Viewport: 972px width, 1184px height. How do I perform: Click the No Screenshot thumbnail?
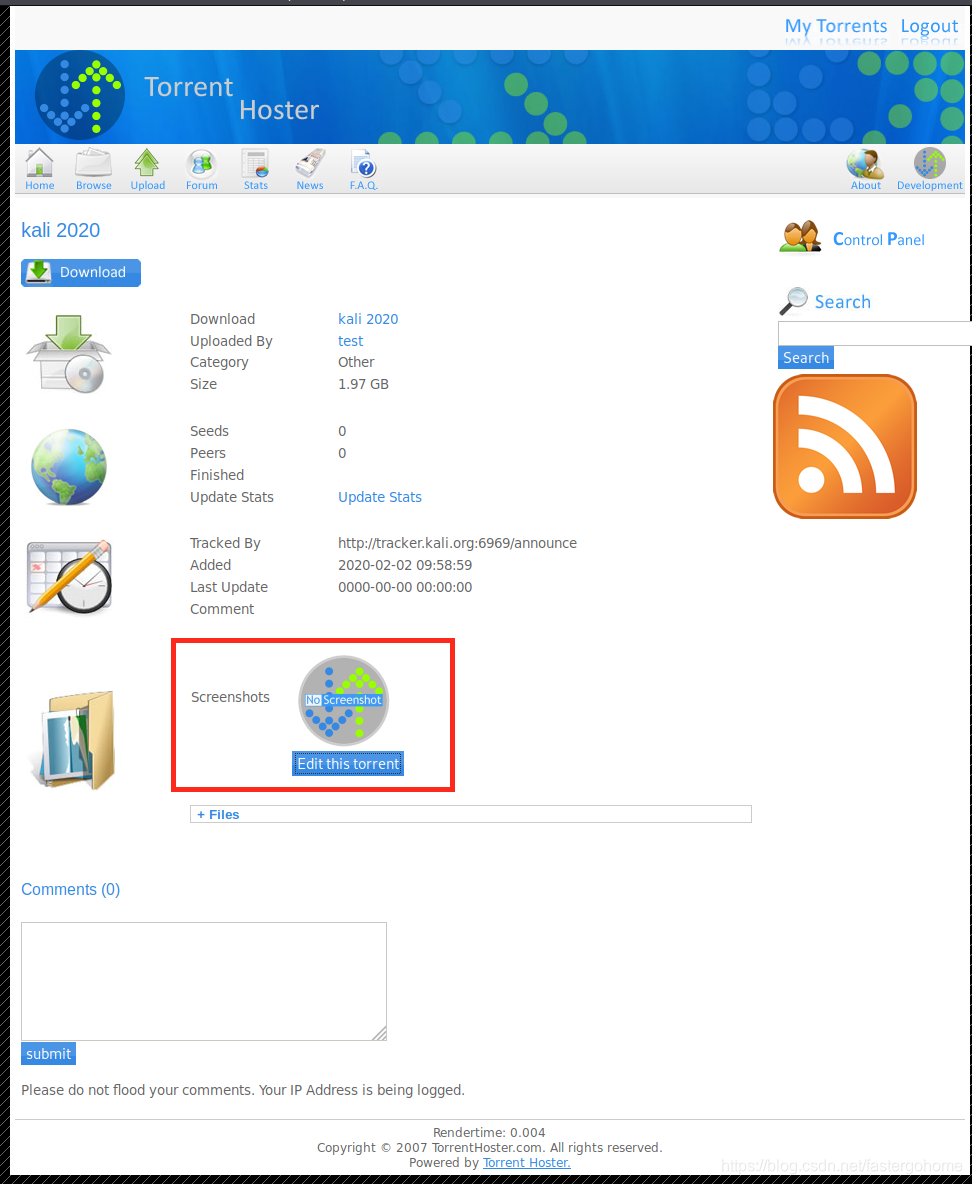[x=344, y=700]
